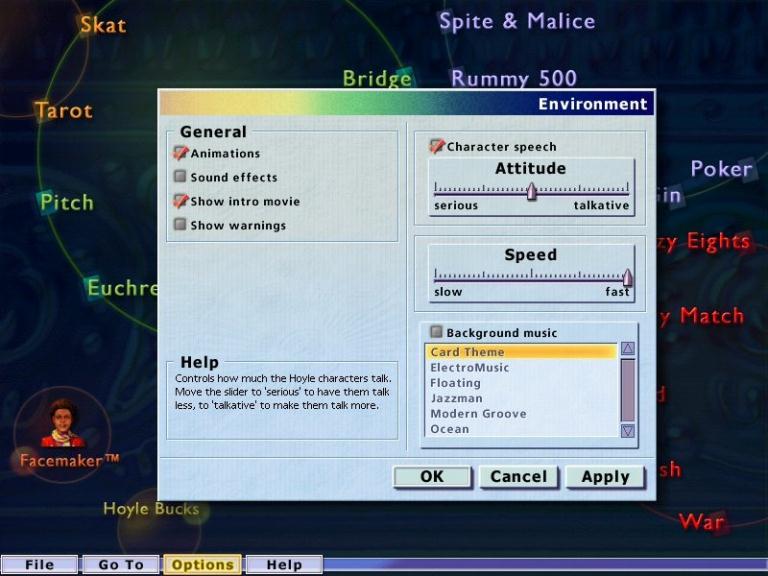The image size is (768, 576).
Task: Open the Hoyle Bucks game link
Action: [150, 509]
